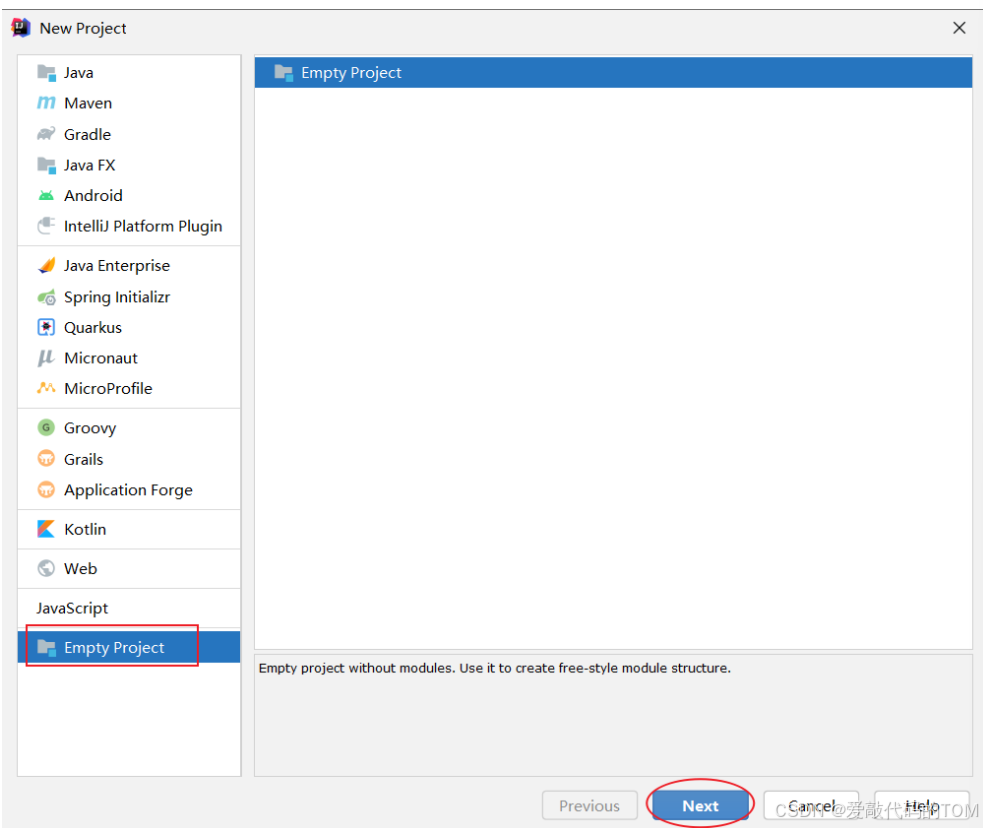Image resolution: width=983 pixels, height=828 pixels.
Task: Choose the Groovy project type
Action: (90, 428)
